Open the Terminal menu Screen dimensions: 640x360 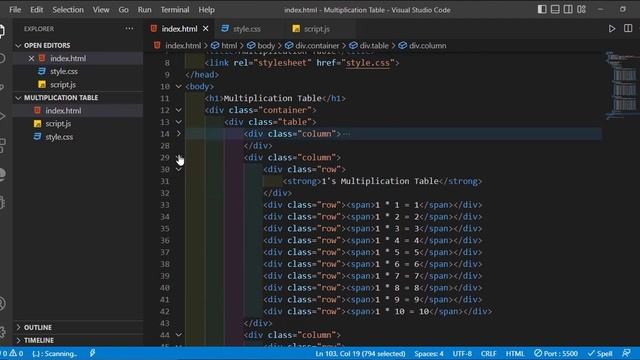pyautogui.click(x=175, y=9)
